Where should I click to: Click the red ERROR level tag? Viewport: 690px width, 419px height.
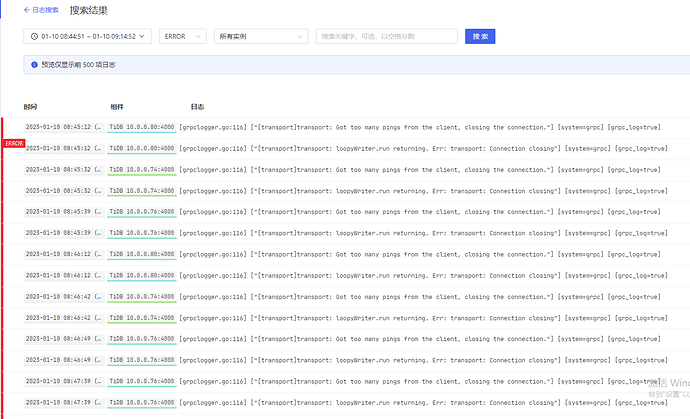pos(14,143)
